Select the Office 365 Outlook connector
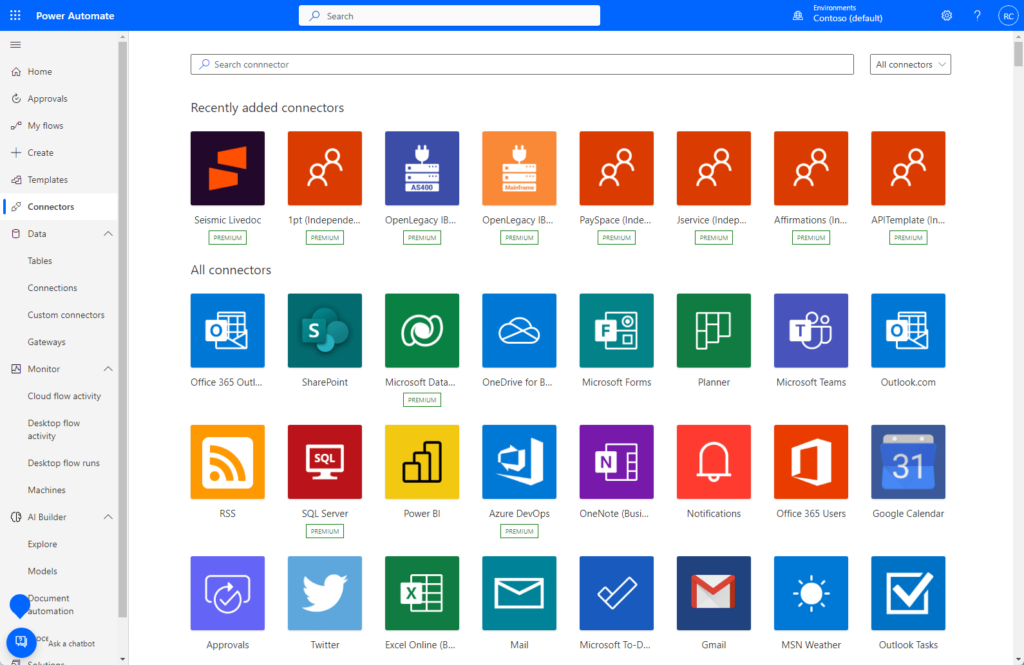This screenshot has height=665, width=1024. pos(227,331)
